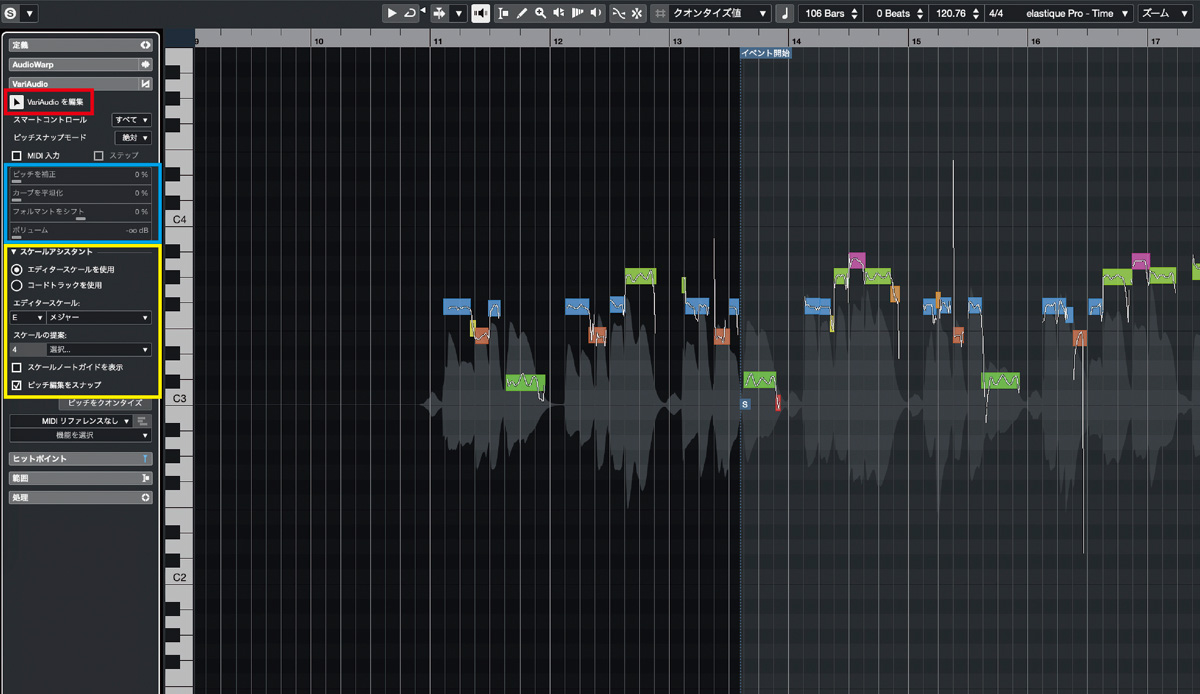1200x694 pixels.
Task: Activate the VariAudio を編集 arrow tool
Action: pos(17,101)
